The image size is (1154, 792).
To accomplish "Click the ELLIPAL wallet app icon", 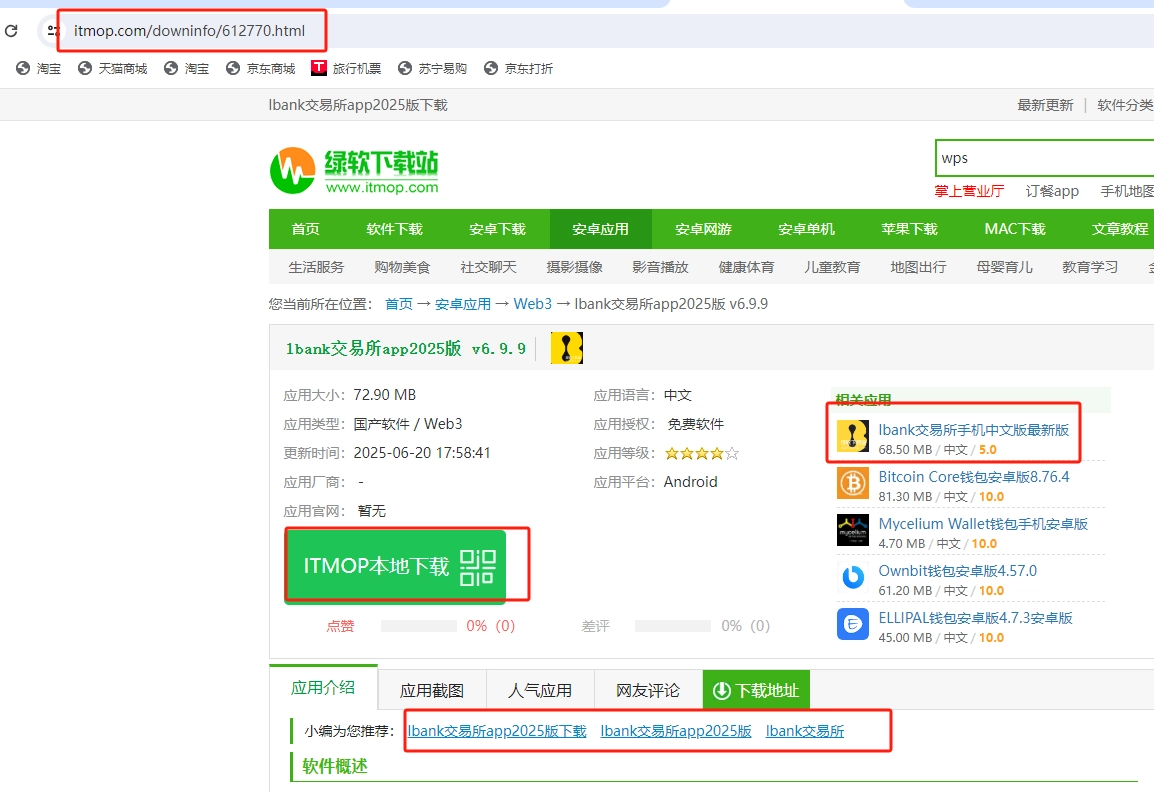I will click(x=853, y=624).
